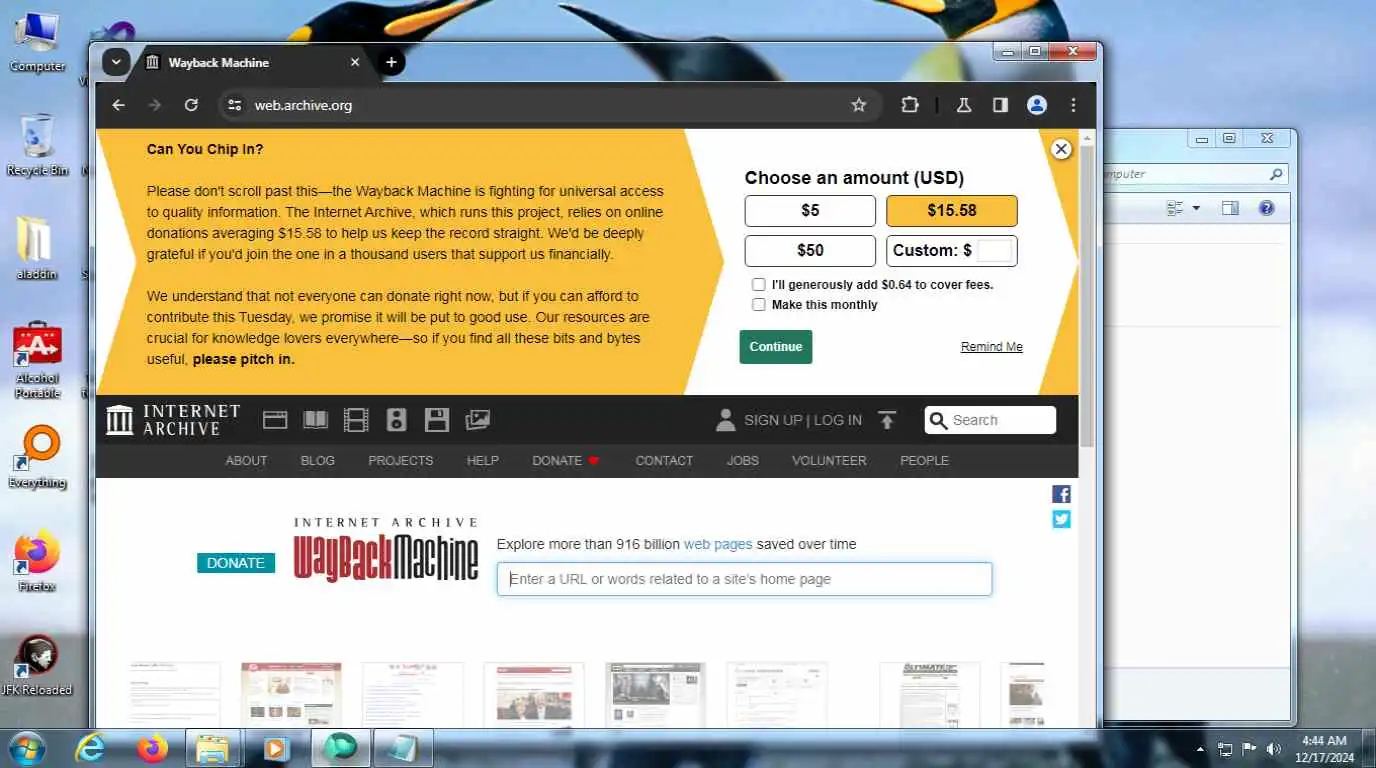
Task: Click the volume speaker tray icon
Action: point(1273,749)
